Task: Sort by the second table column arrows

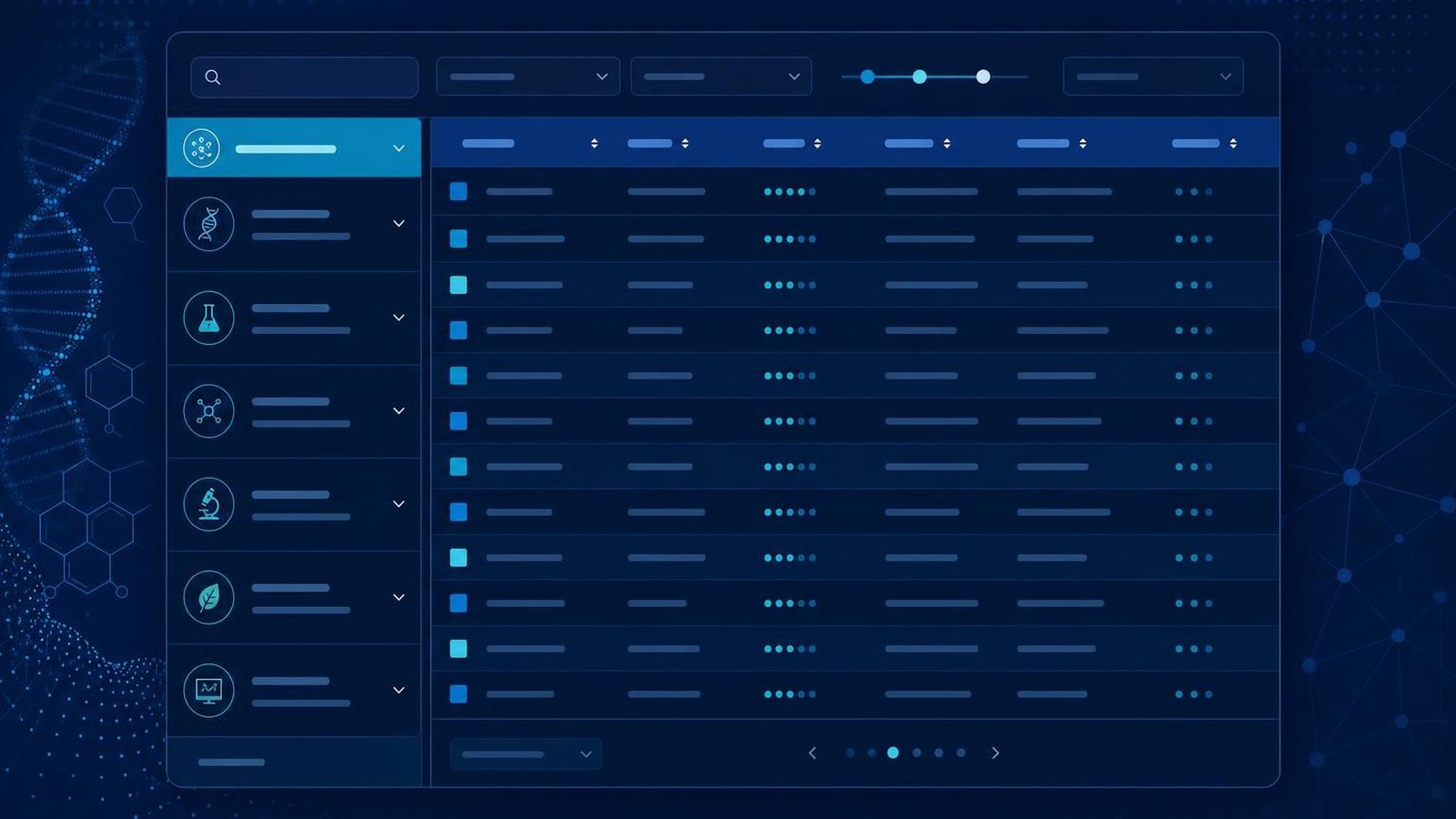Action: click(685, 143)
